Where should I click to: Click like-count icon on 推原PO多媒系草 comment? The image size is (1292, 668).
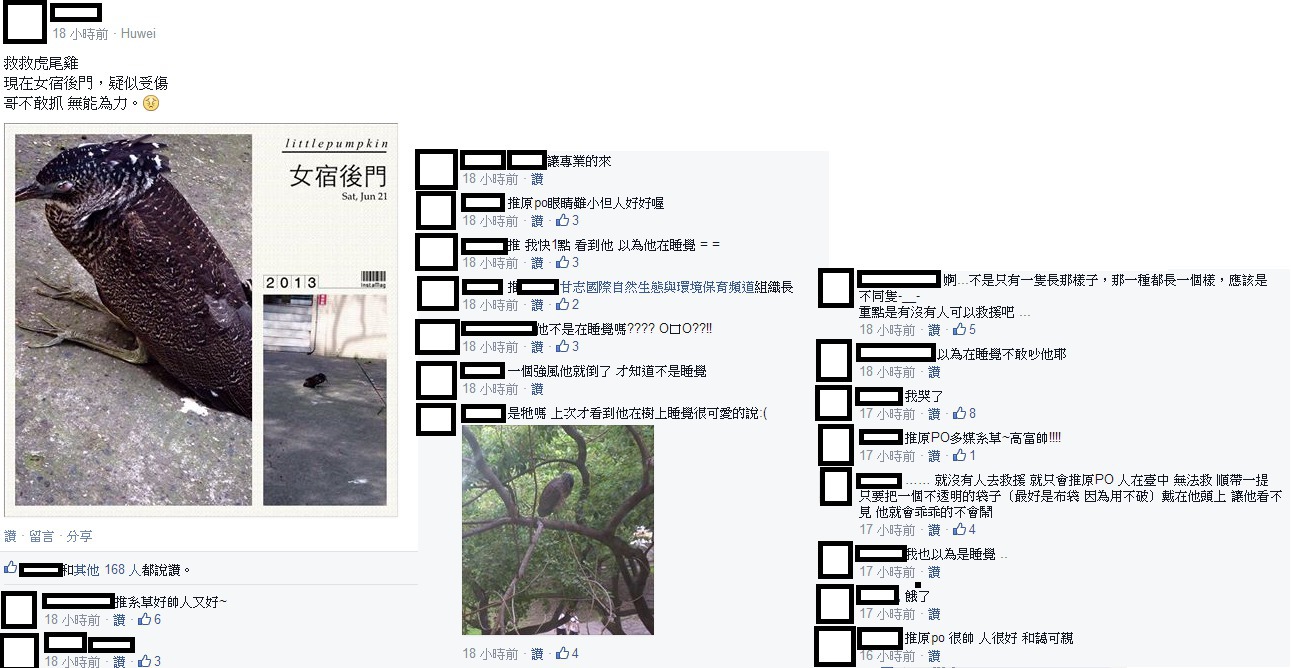pyautogui.click(x=960, y=455)
